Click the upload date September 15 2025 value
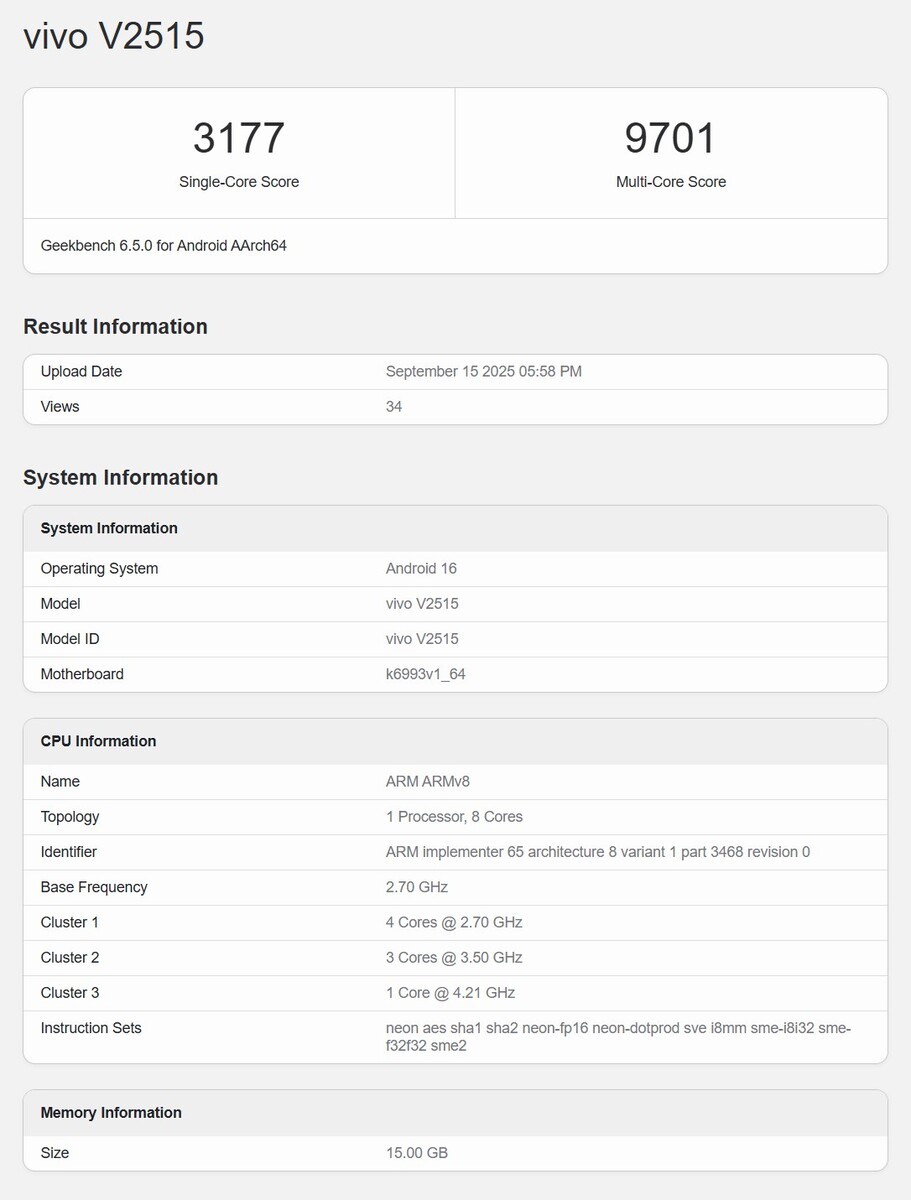911x1200 pixels. (483, 372)
